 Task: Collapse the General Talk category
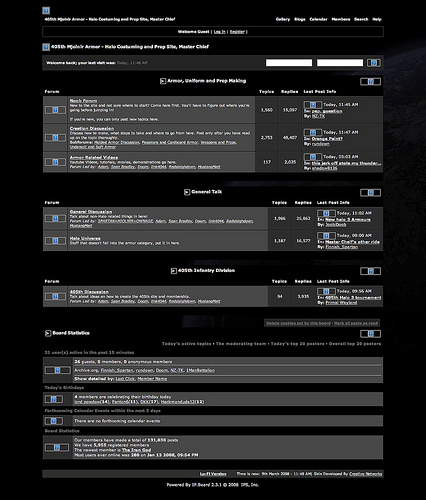pyautogui.click(x=370, y=193)
